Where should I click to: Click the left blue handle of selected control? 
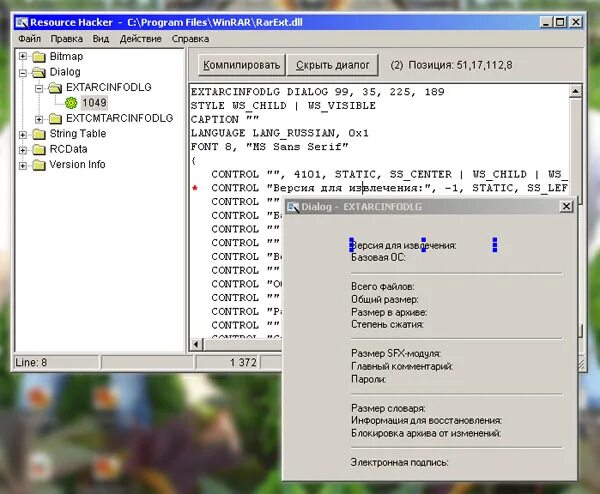[352, 245]
